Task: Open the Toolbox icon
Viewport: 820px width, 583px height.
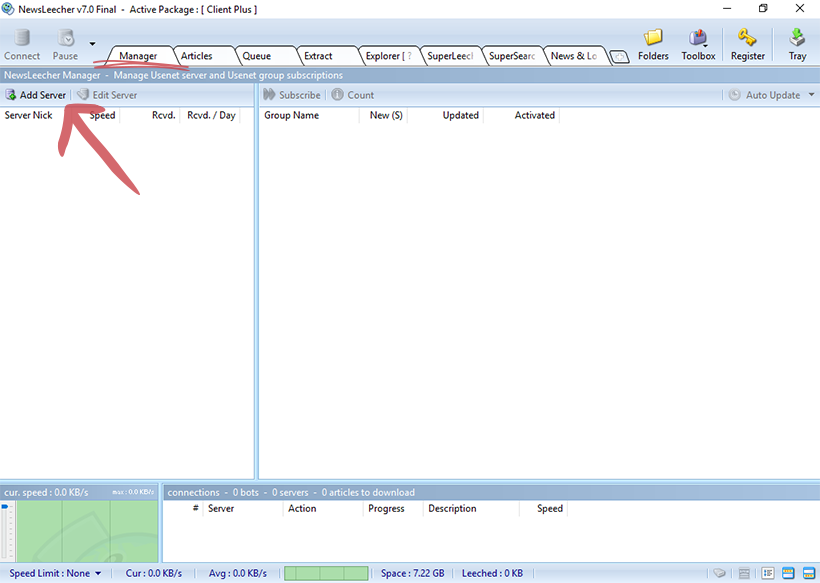Action: 698,38
